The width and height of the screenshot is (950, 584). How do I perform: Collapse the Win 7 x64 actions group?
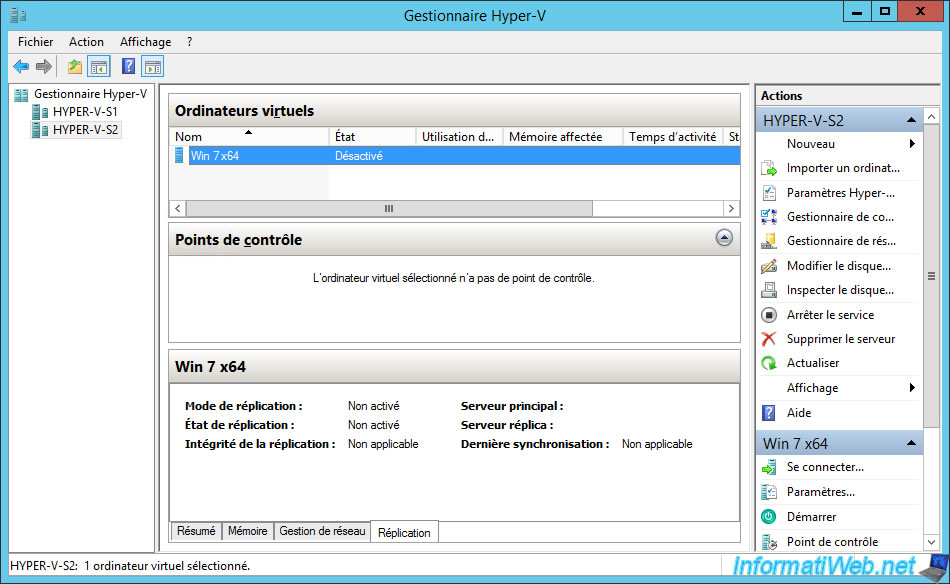911,443
